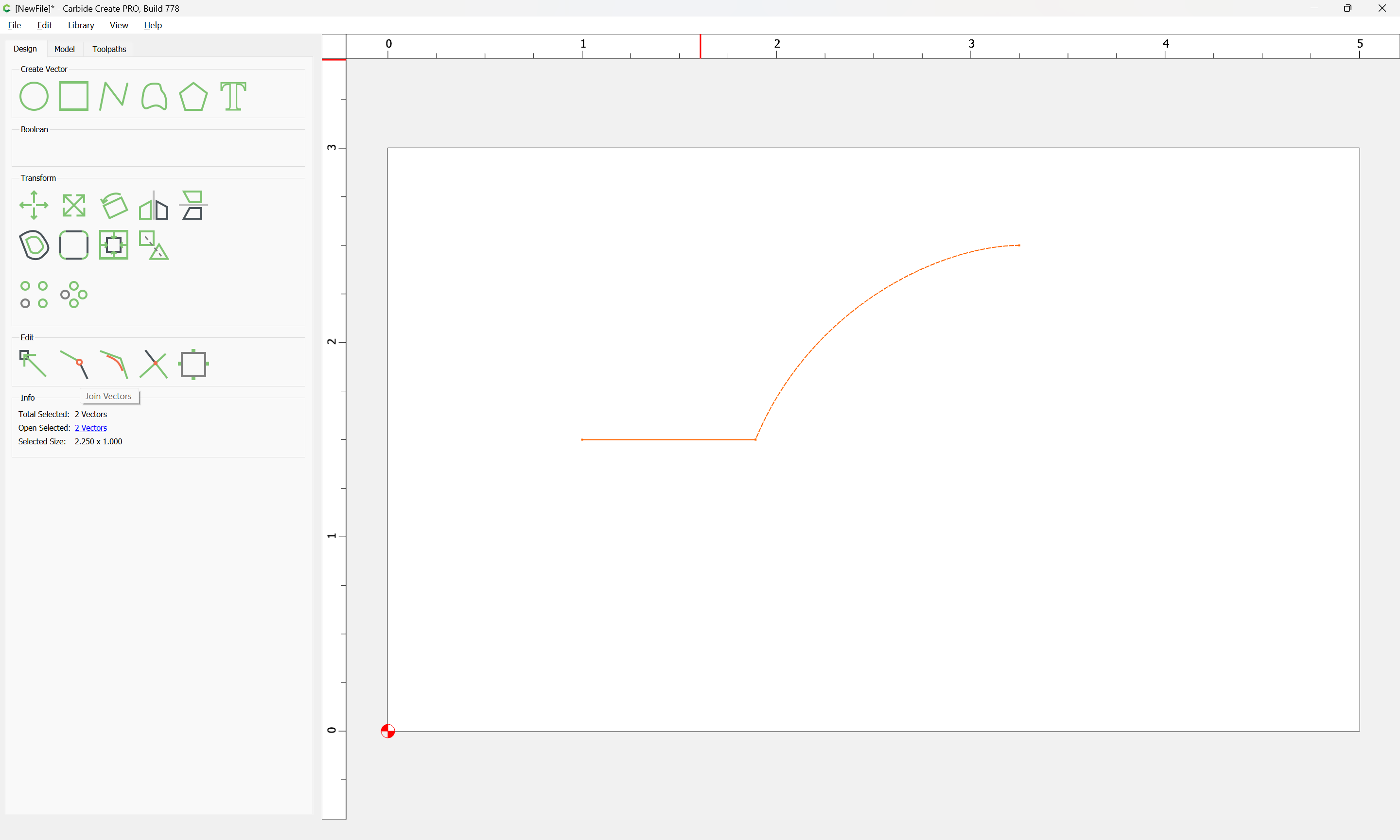
Task: Click the horizontal orange line vector
Action: (669, 440)
